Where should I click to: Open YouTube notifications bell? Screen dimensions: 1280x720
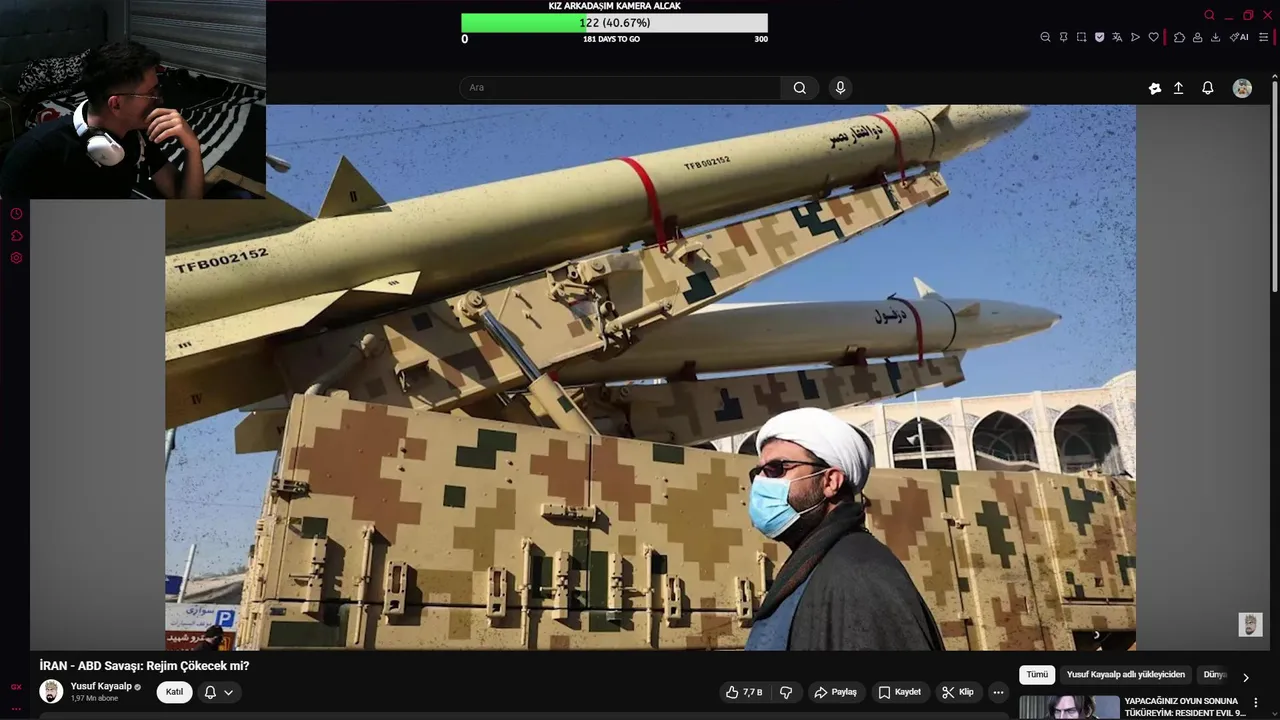coord(1208,88)
